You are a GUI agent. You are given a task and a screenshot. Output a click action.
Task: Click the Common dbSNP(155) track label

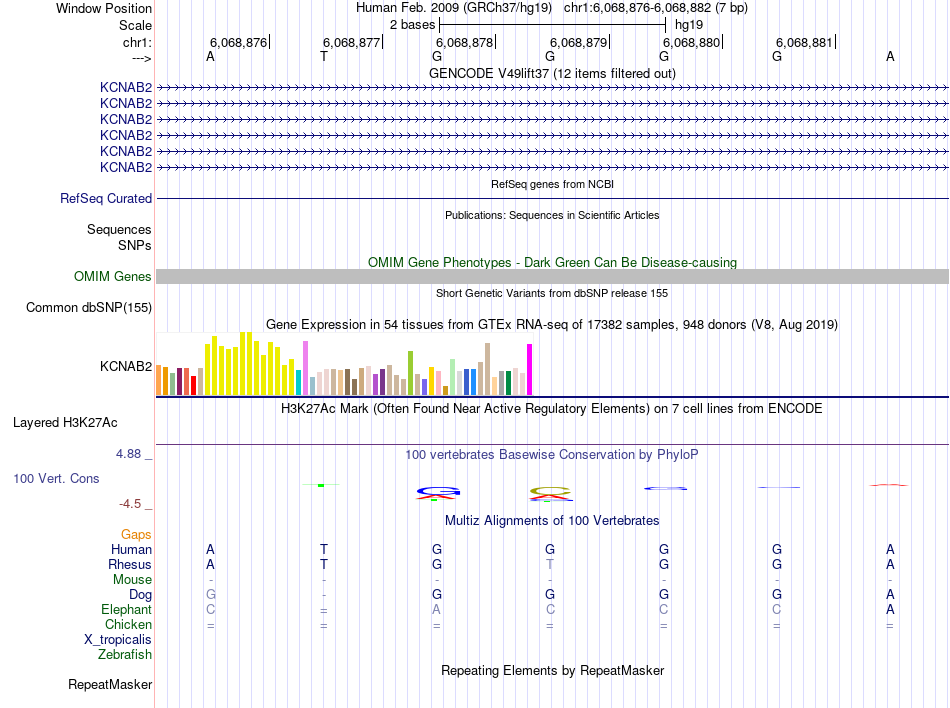[x=89, y=308]
